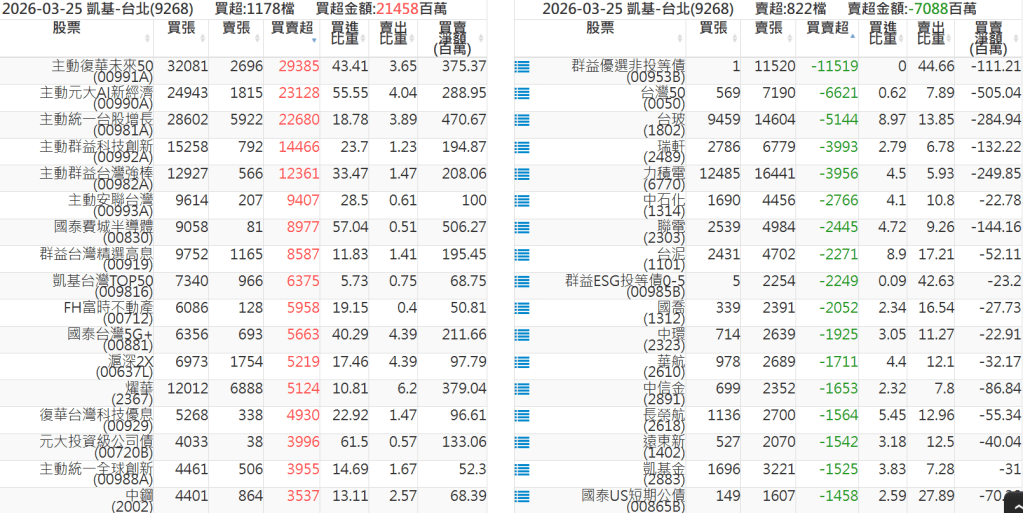Click the list icon next to 長榮航 (2618)
This screenshot has width=1023, height=513.
(x=521, y=418)
